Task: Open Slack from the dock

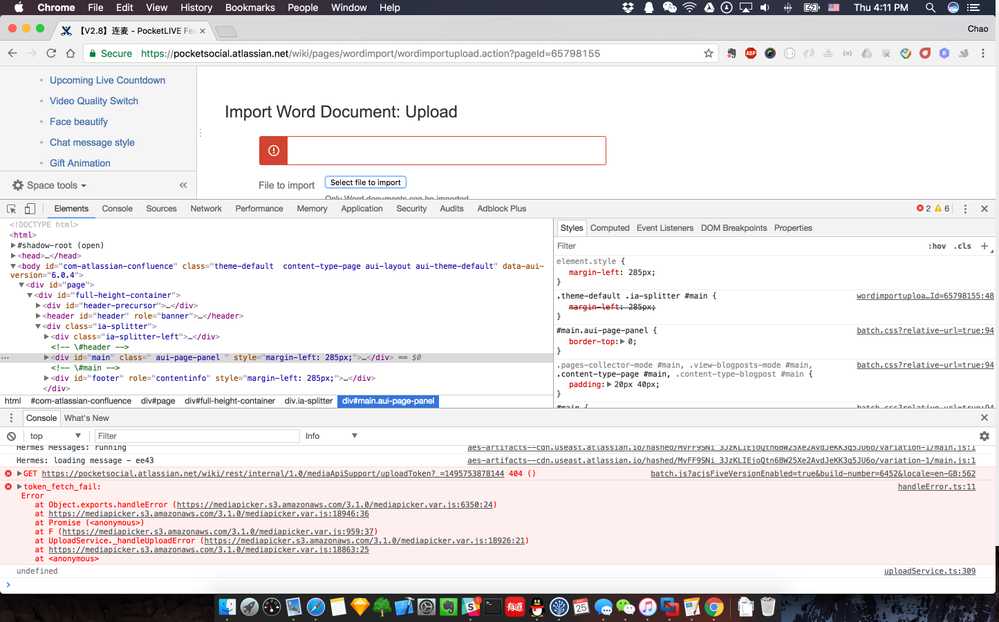Action: click(x=470, y=607)
